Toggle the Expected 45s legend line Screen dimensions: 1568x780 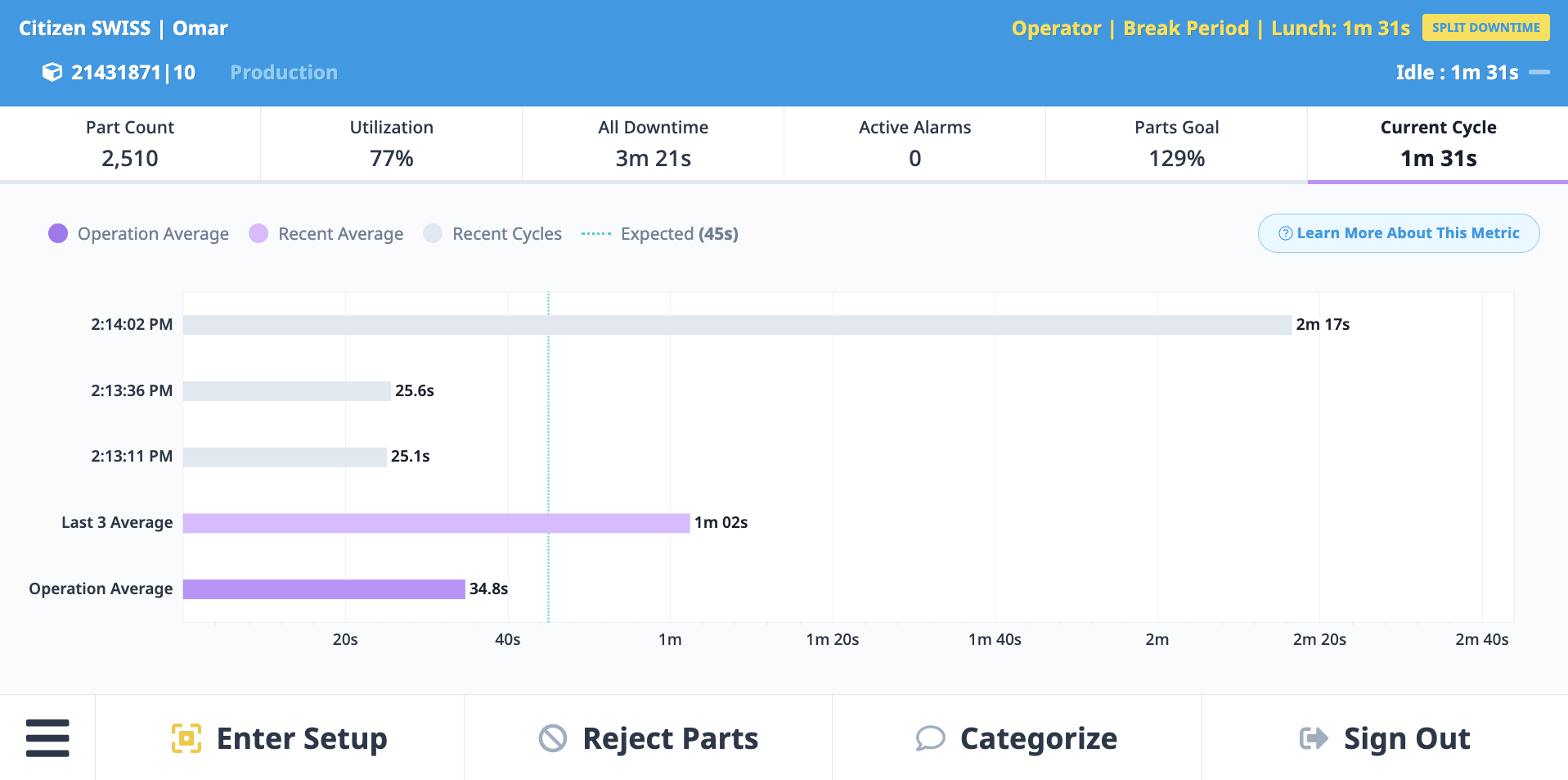[x=596, y=234]
